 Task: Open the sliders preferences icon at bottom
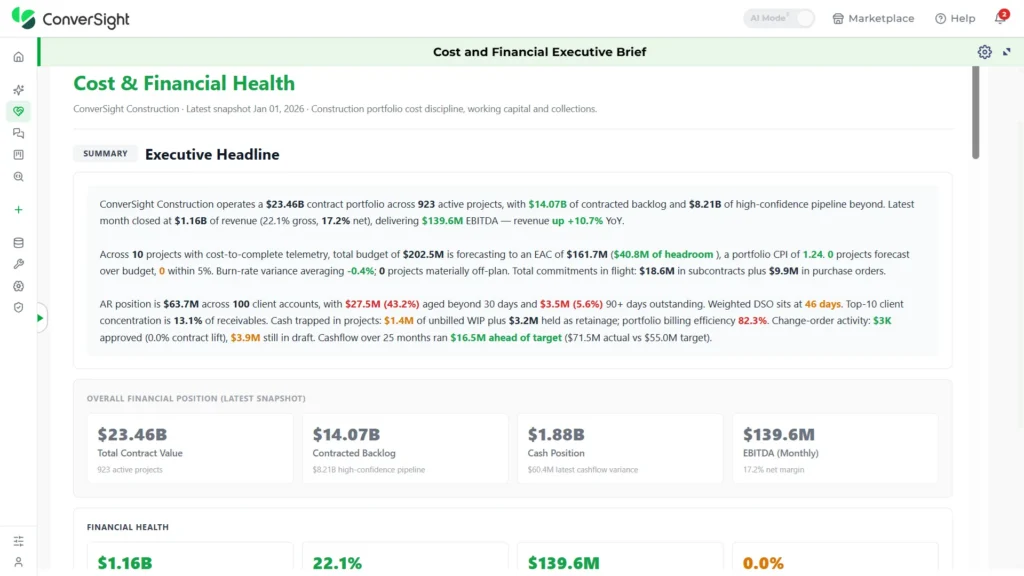[18, 541]
